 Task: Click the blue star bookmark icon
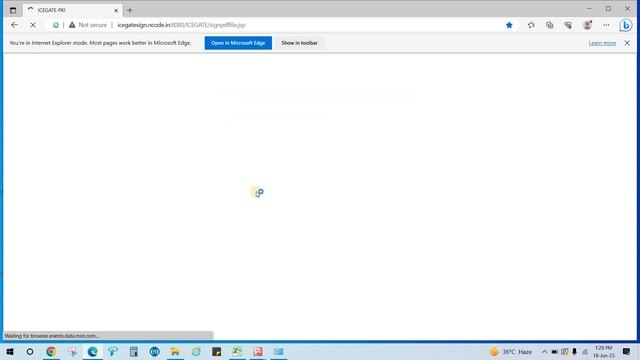509,25
